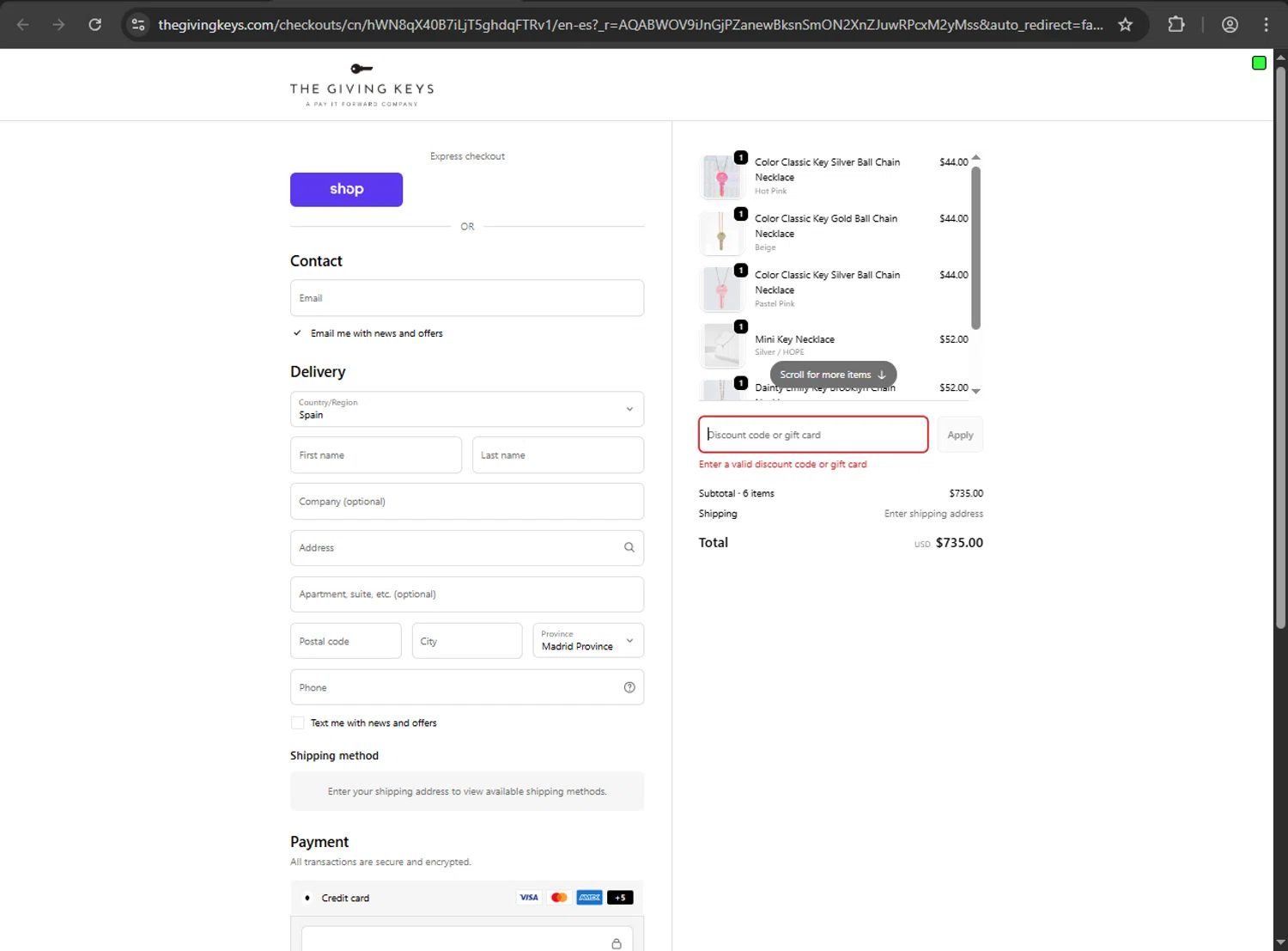1288x951 pixels.
Task: Click the order list scroll-up arrow
Action: [x=975, y=158]
